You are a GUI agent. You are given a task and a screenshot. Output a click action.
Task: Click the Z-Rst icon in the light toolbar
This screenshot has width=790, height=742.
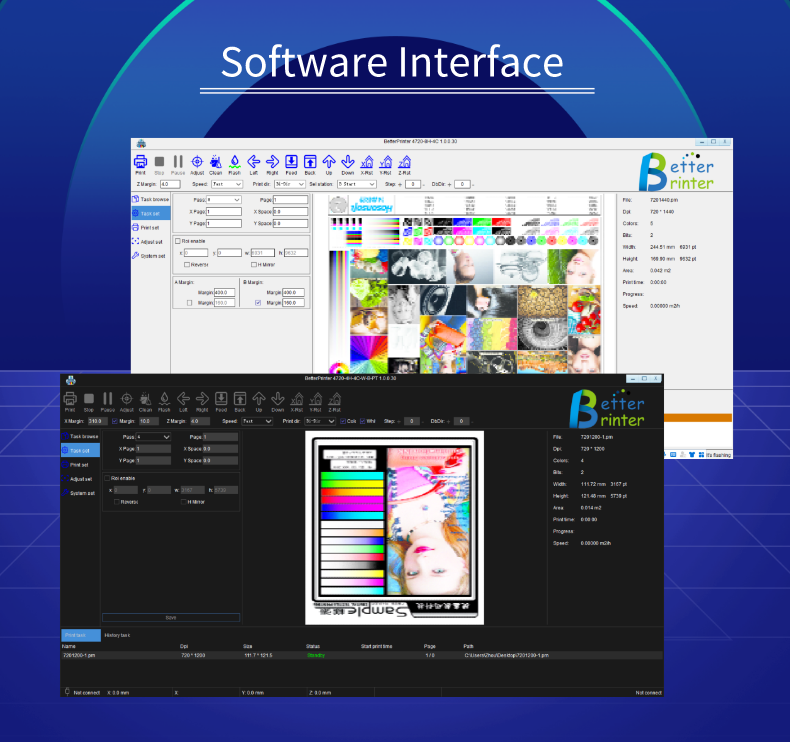click(404, 161)
